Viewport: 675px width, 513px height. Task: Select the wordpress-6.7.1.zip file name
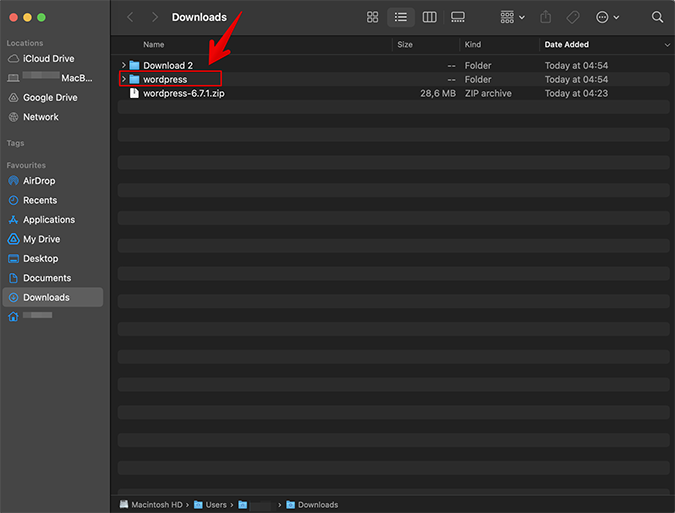[x=184, y=93]
